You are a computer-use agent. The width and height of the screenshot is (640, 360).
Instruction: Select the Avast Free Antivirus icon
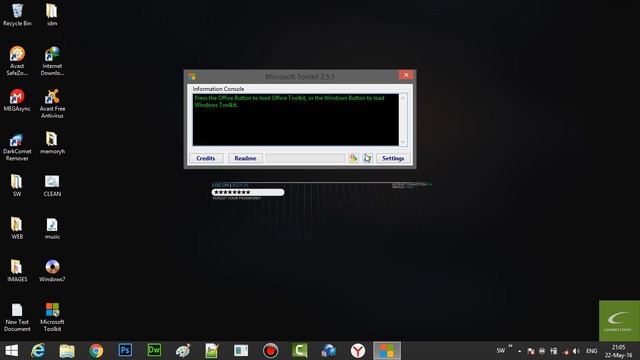[52, 104]
